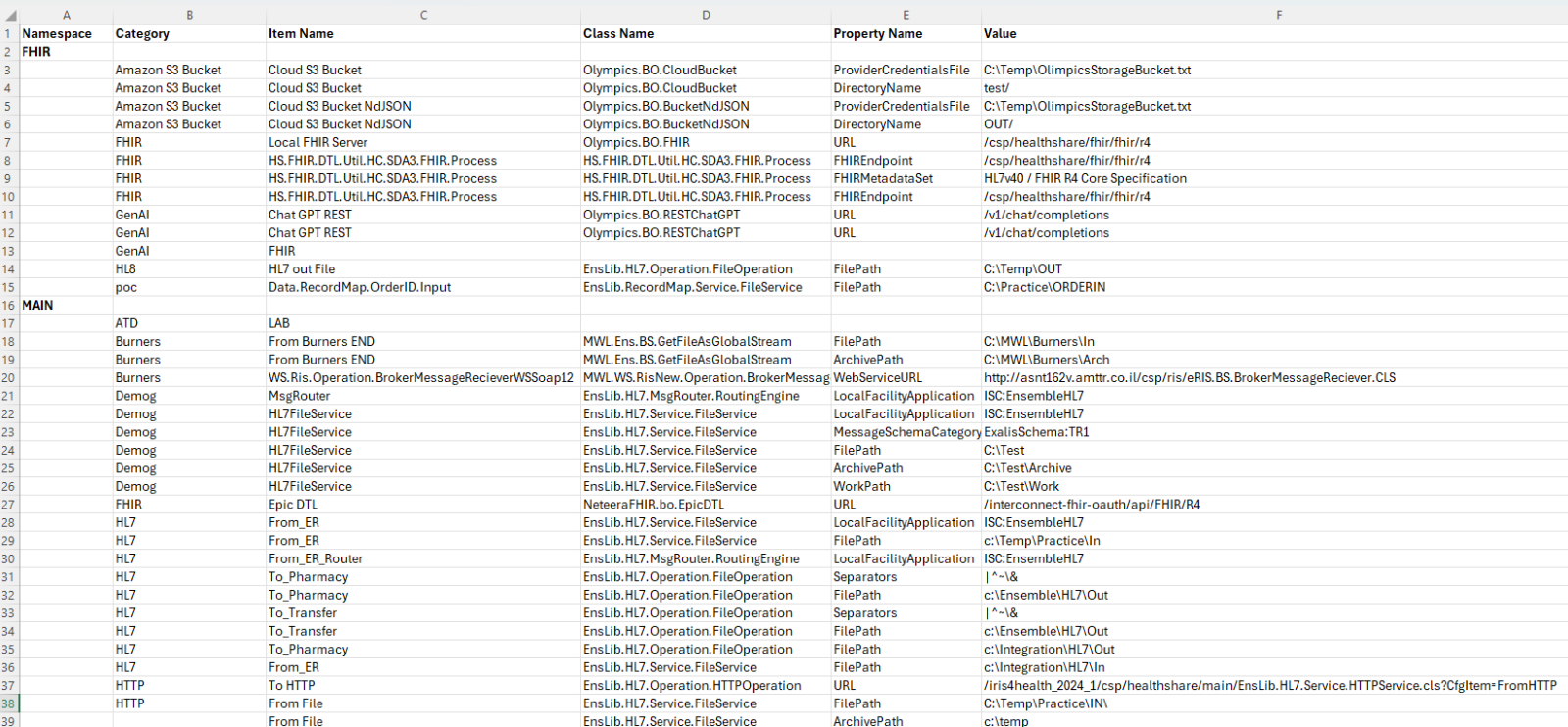Select the 'To HTTP' item cell
The image size is (1568, 727).
[x=291, y=686]
